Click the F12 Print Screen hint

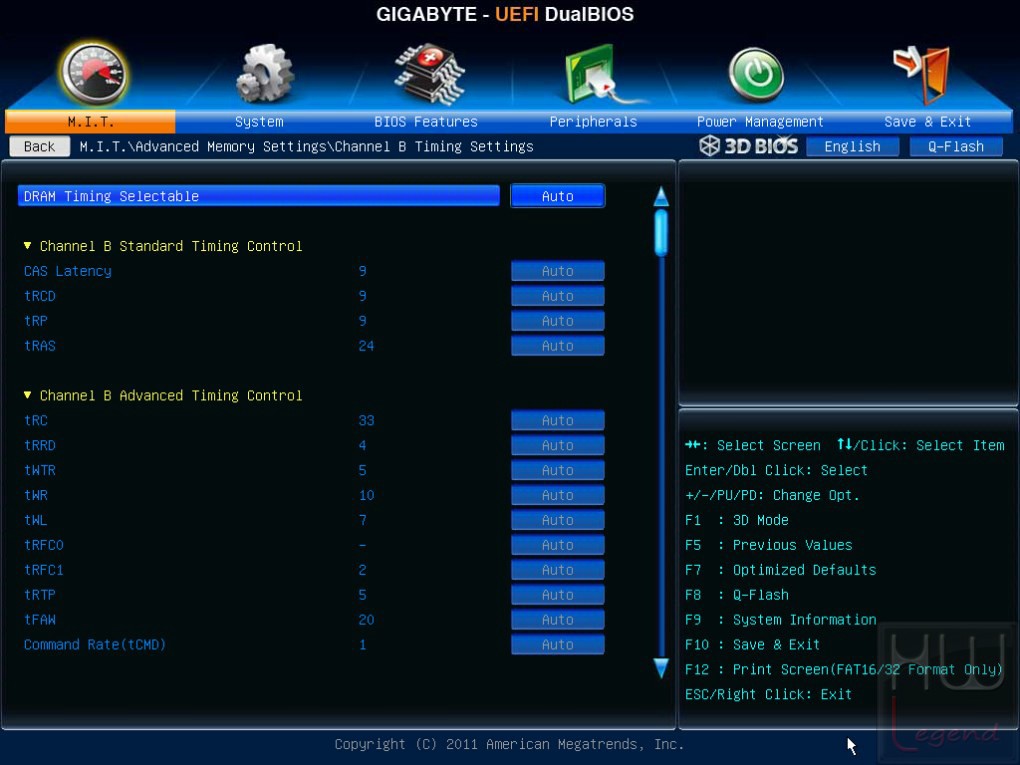[x=844, y=669]
